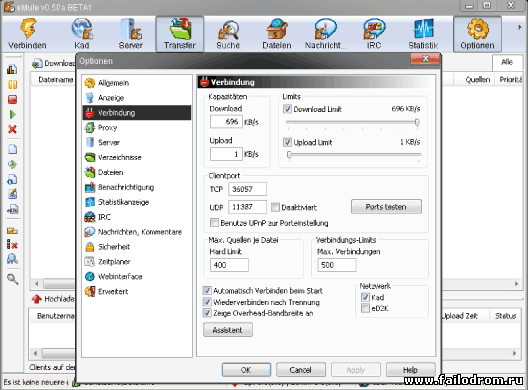Toggle Automatisch Verbinden beim Start
Image resolution: width=528 pixels, height=390 pixels.
click(207, 290)
